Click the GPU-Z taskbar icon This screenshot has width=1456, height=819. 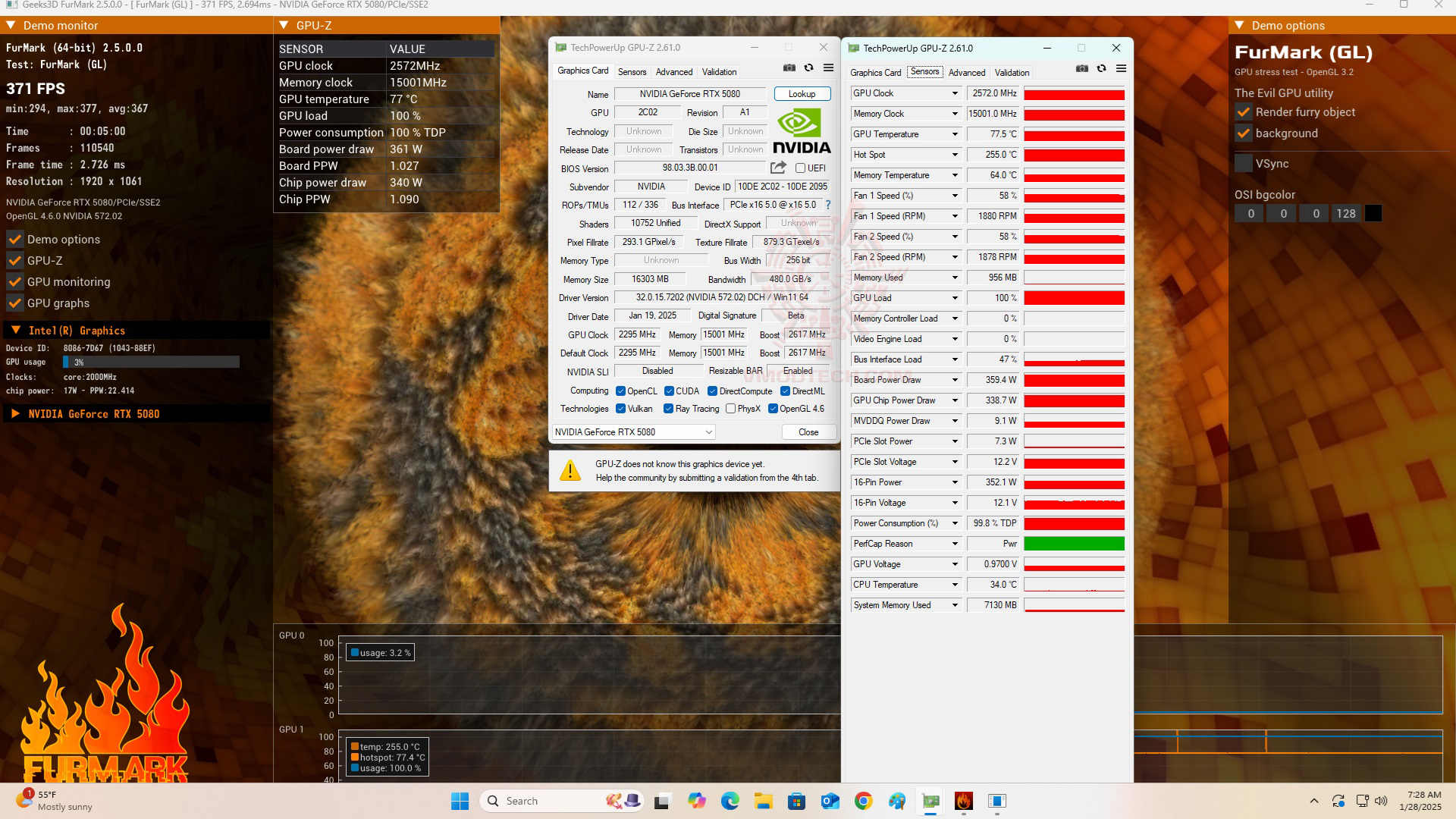930,801
